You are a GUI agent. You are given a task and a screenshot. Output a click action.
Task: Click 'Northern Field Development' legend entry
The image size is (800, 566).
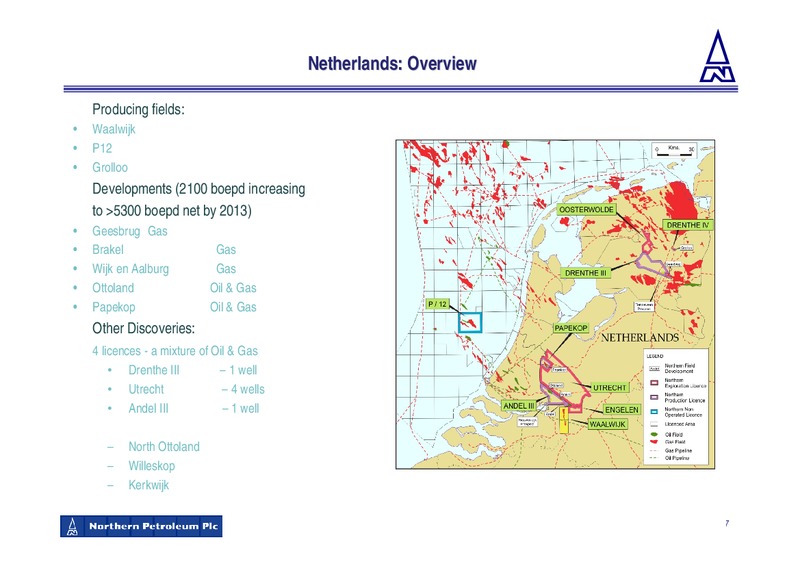pos(672,368)
